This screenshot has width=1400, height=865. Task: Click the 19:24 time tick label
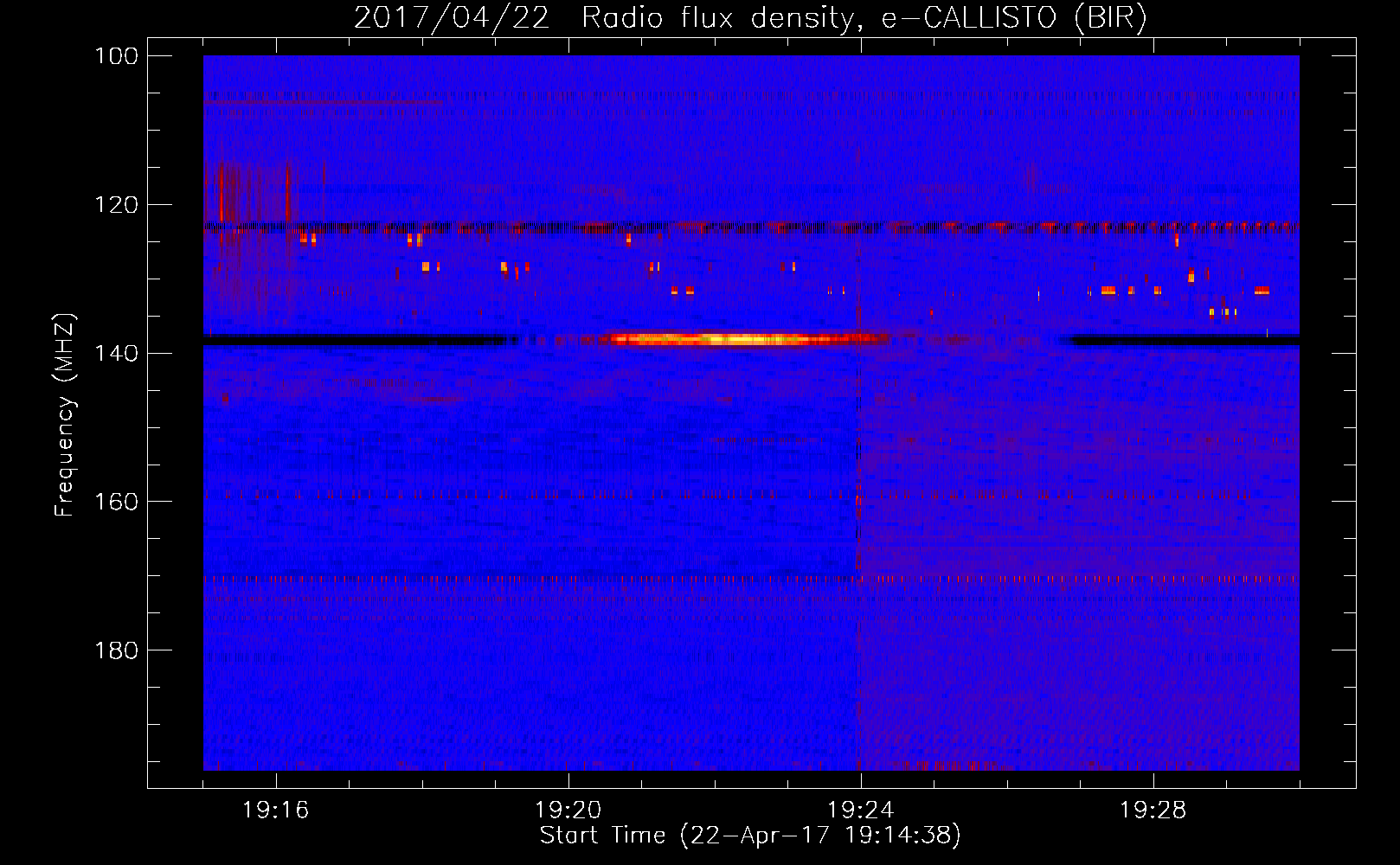(x=861, y=810)
